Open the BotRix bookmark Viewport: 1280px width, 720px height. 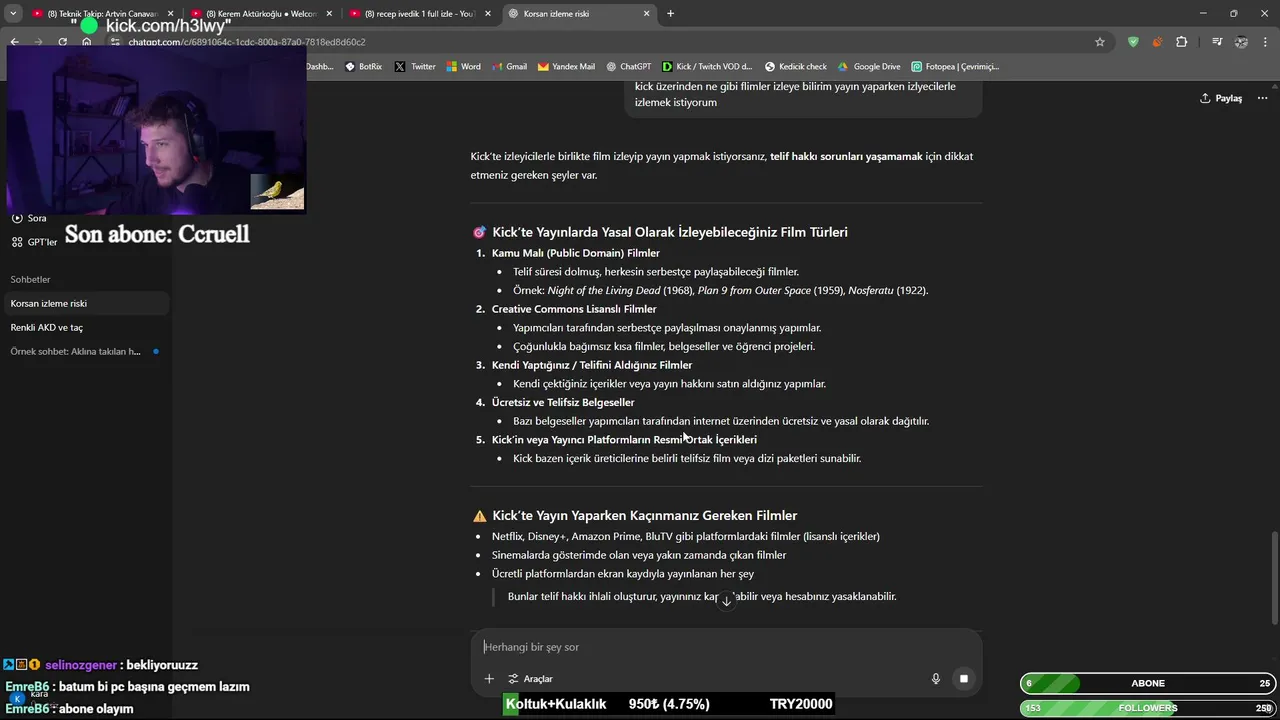(363, 67)
